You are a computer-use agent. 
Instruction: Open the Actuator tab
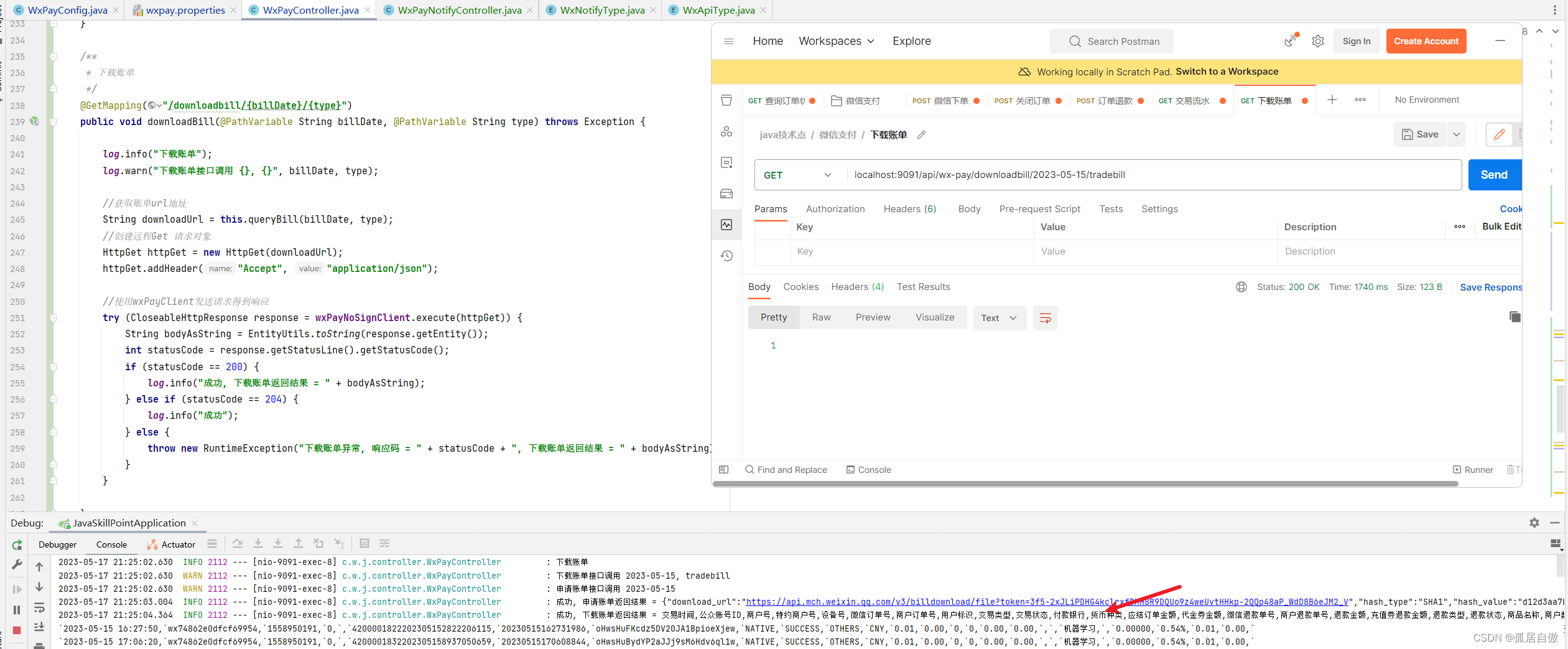tap(172, 544)
